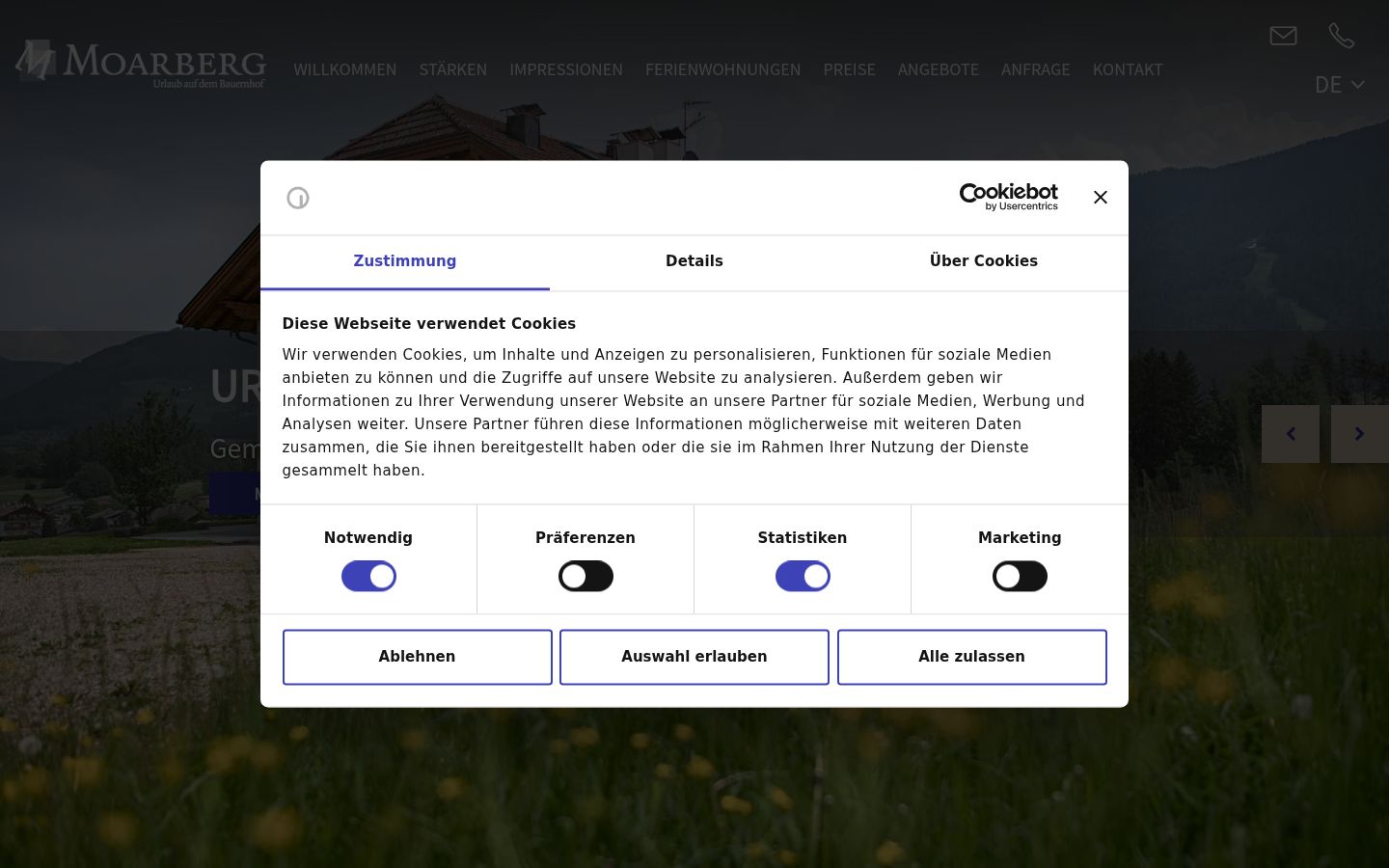Image resolution: width=1389 pixels, height=868 pixels.
Task: Open the Preise menu item
Action: tap(850, 69)
